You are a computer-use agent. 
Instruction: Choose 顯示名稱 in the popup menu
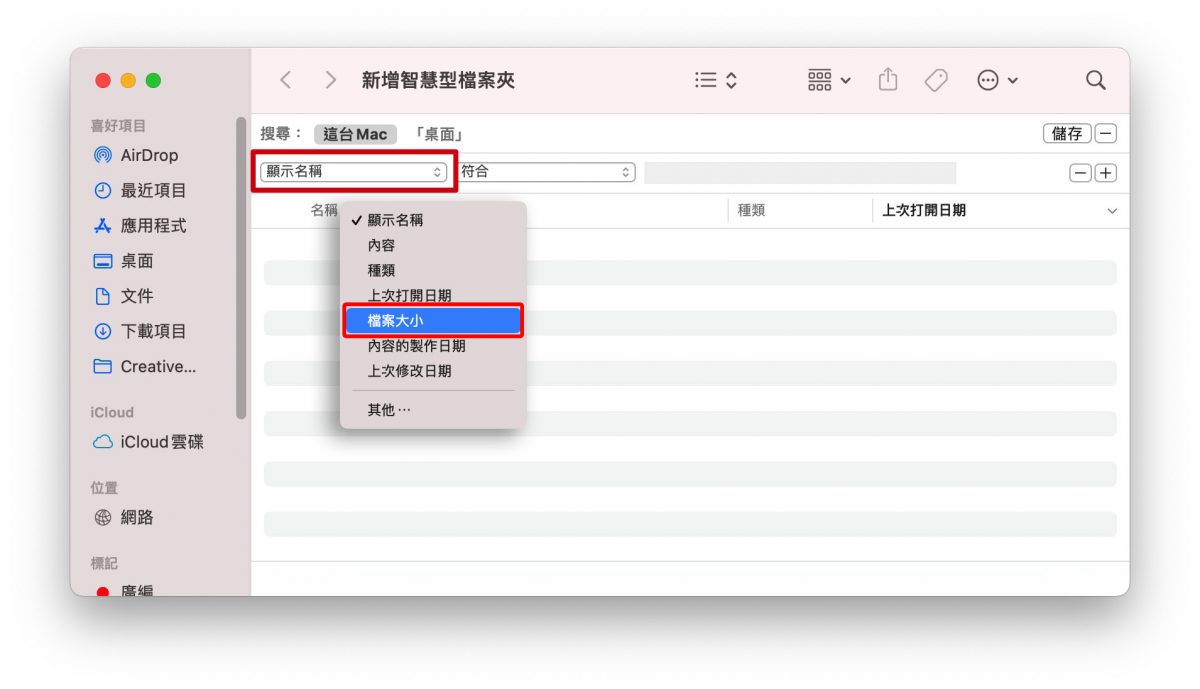pyautogui.click(x=432, y=220)
